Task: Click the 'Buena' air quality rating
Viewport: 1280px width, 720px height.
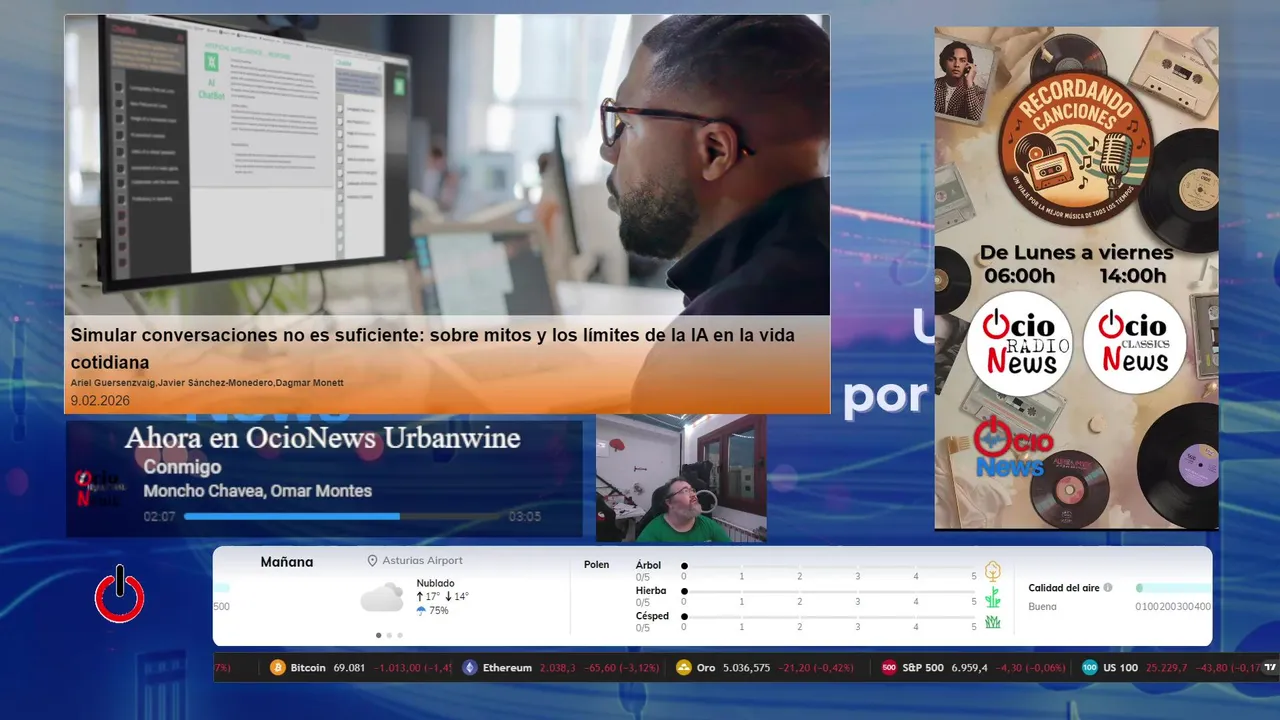Action: point(1042,607)
